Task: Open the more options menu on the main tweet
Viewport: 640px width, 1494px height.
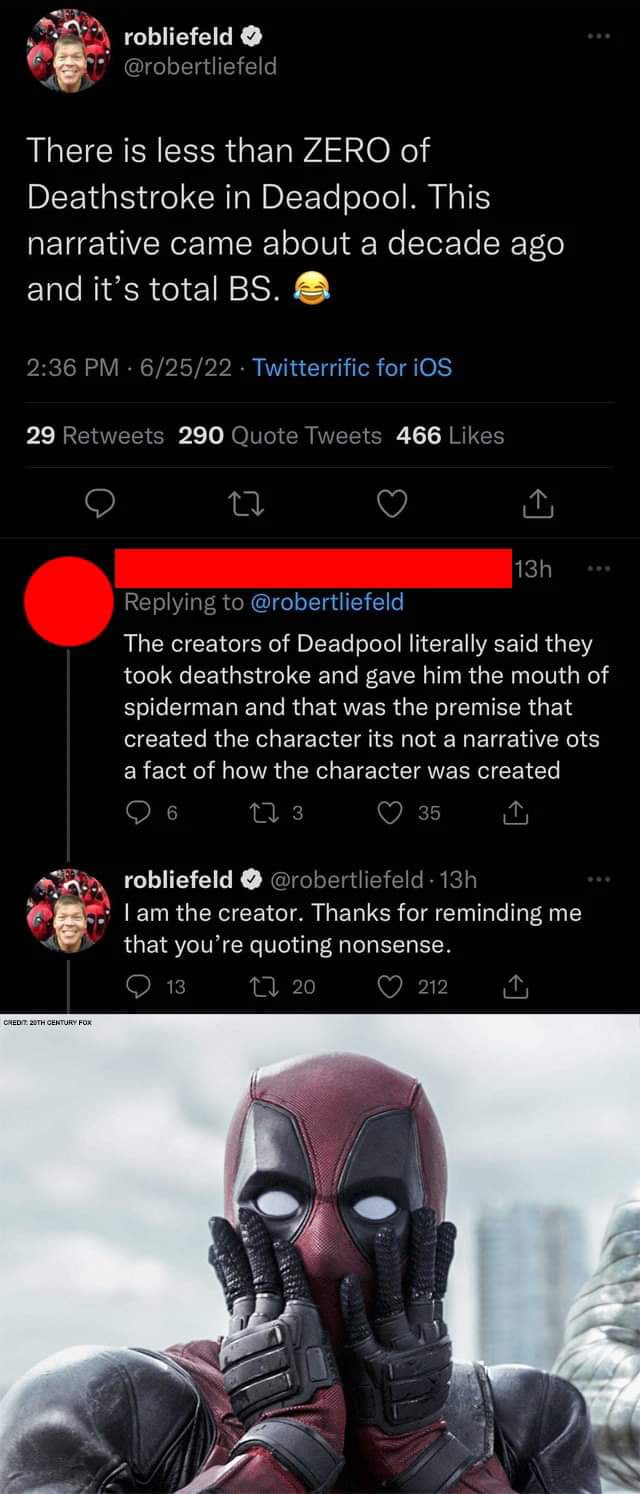Action: [x=599, y=35]
